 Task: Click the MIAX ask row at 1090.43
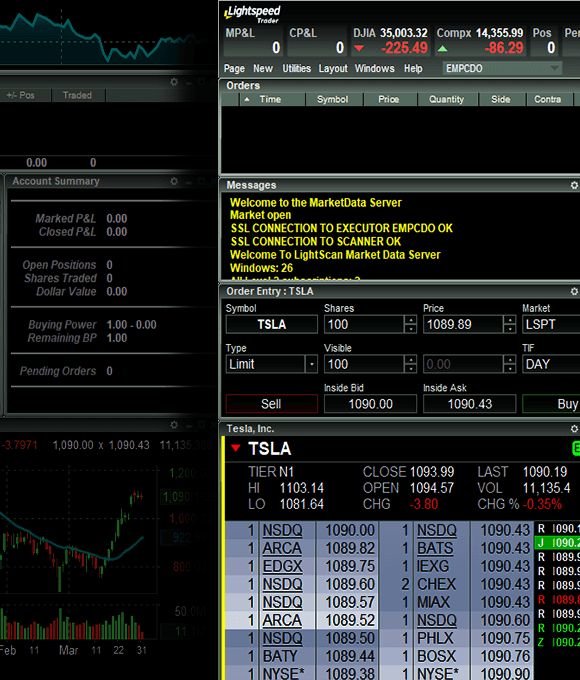[x=457, y=602]
